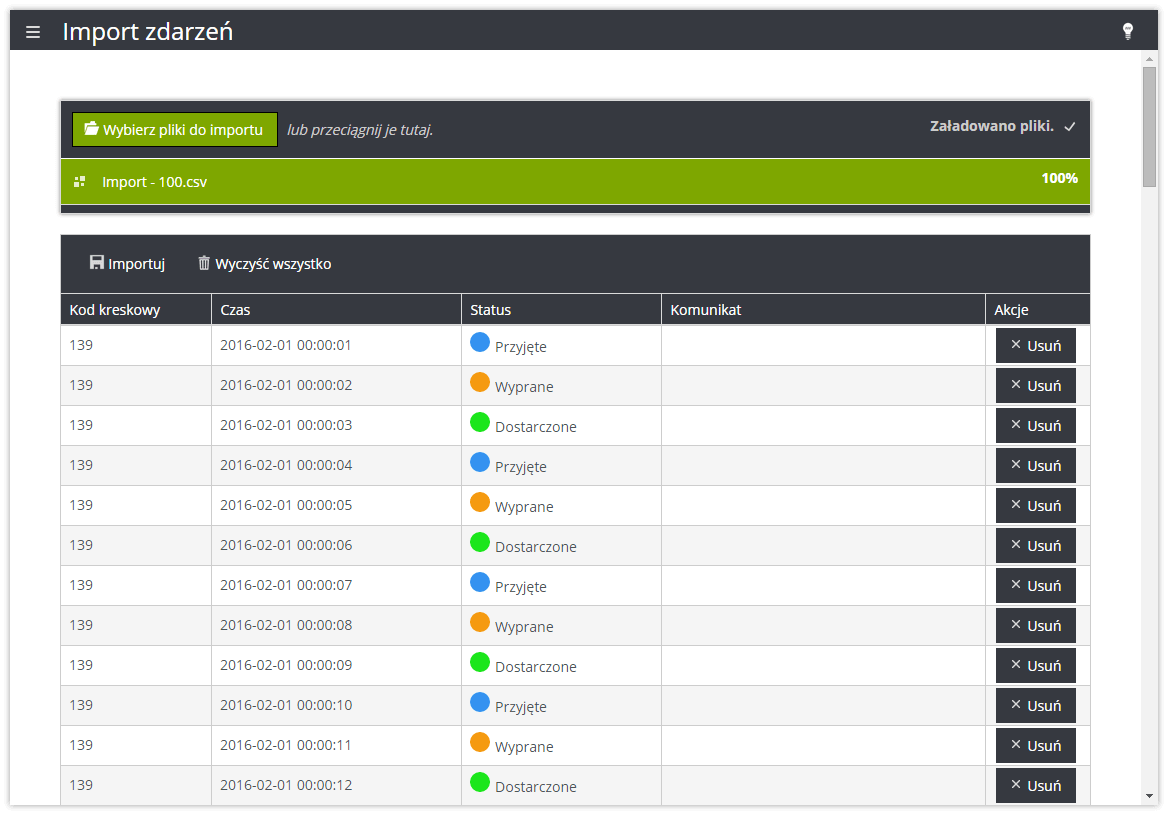1168x815 pixels.
Task: Click the Import - 100.csv file icon
Action: pyautogui.click(x=80, y=182)
